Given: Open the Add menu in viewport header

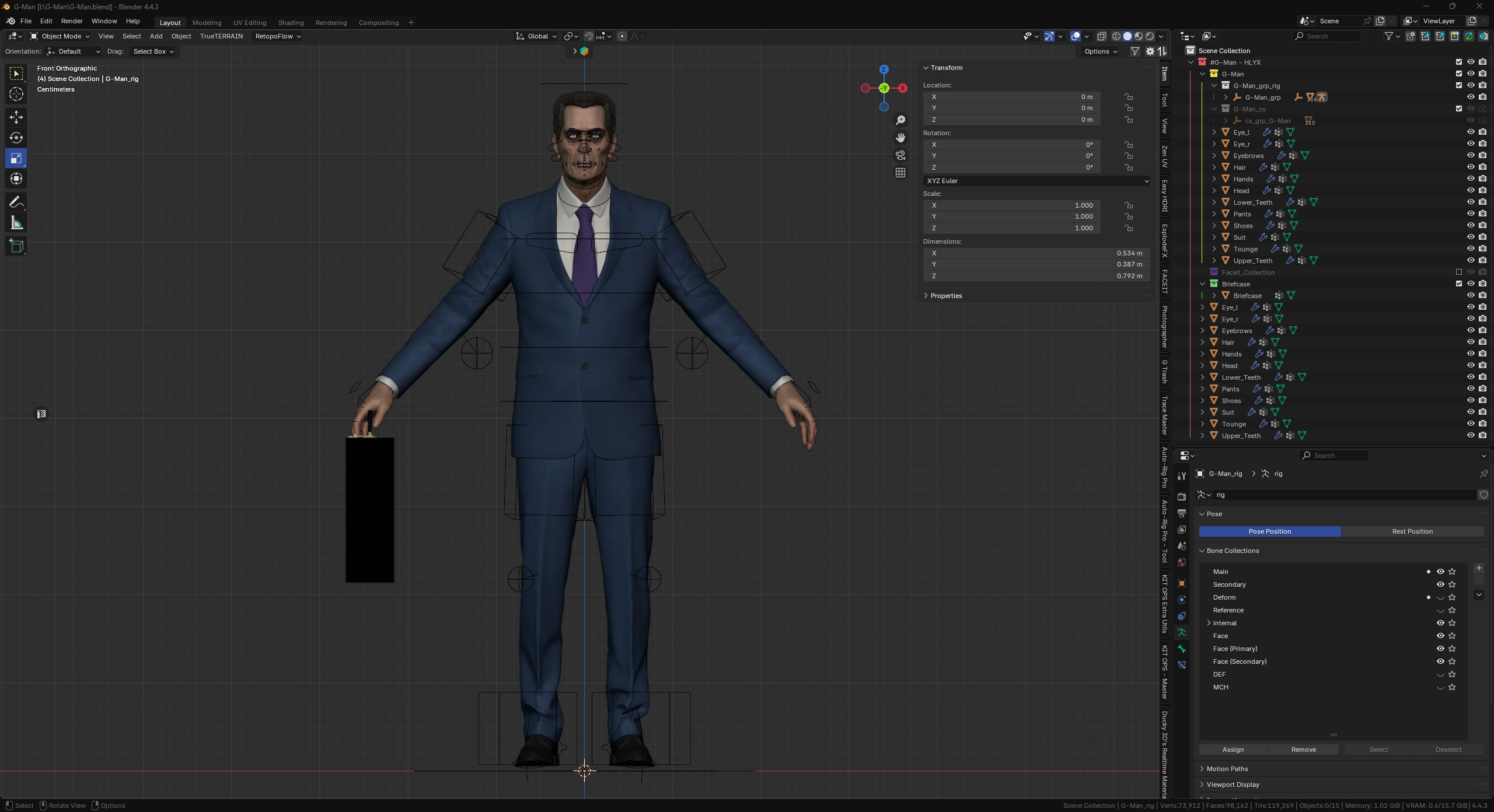Looking at the screenshot, I should 156,36.
